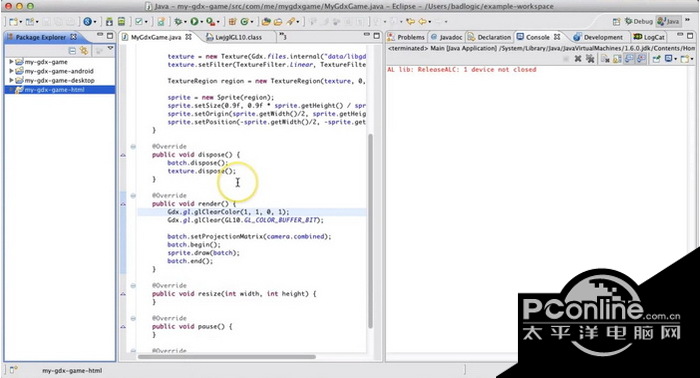Close the MyGdxGame.java editor tab
This screenshot has height=378, width=700.
point(188,37)
